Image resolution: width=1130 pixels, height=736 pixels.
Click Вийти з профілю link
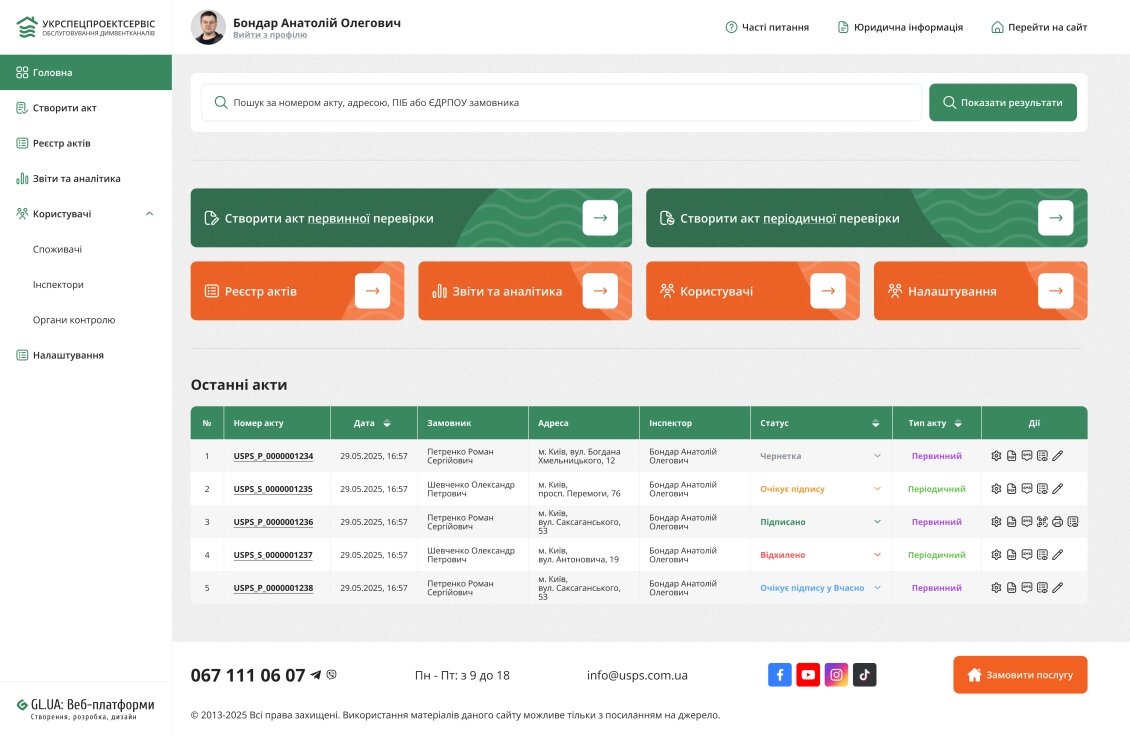pos(270,35)
